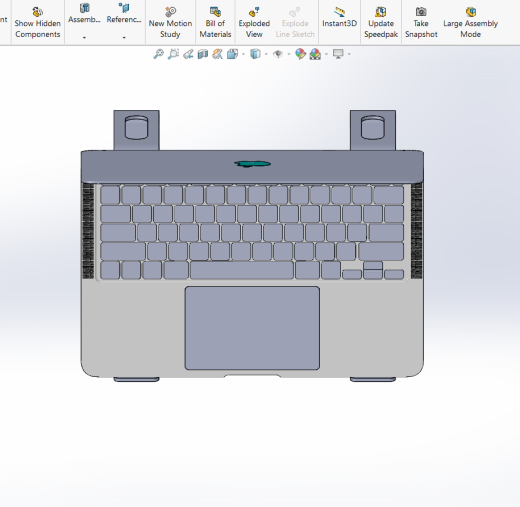Expand View Settings dropdown arrow
This screenshot has width=520, height=507.
349,54
